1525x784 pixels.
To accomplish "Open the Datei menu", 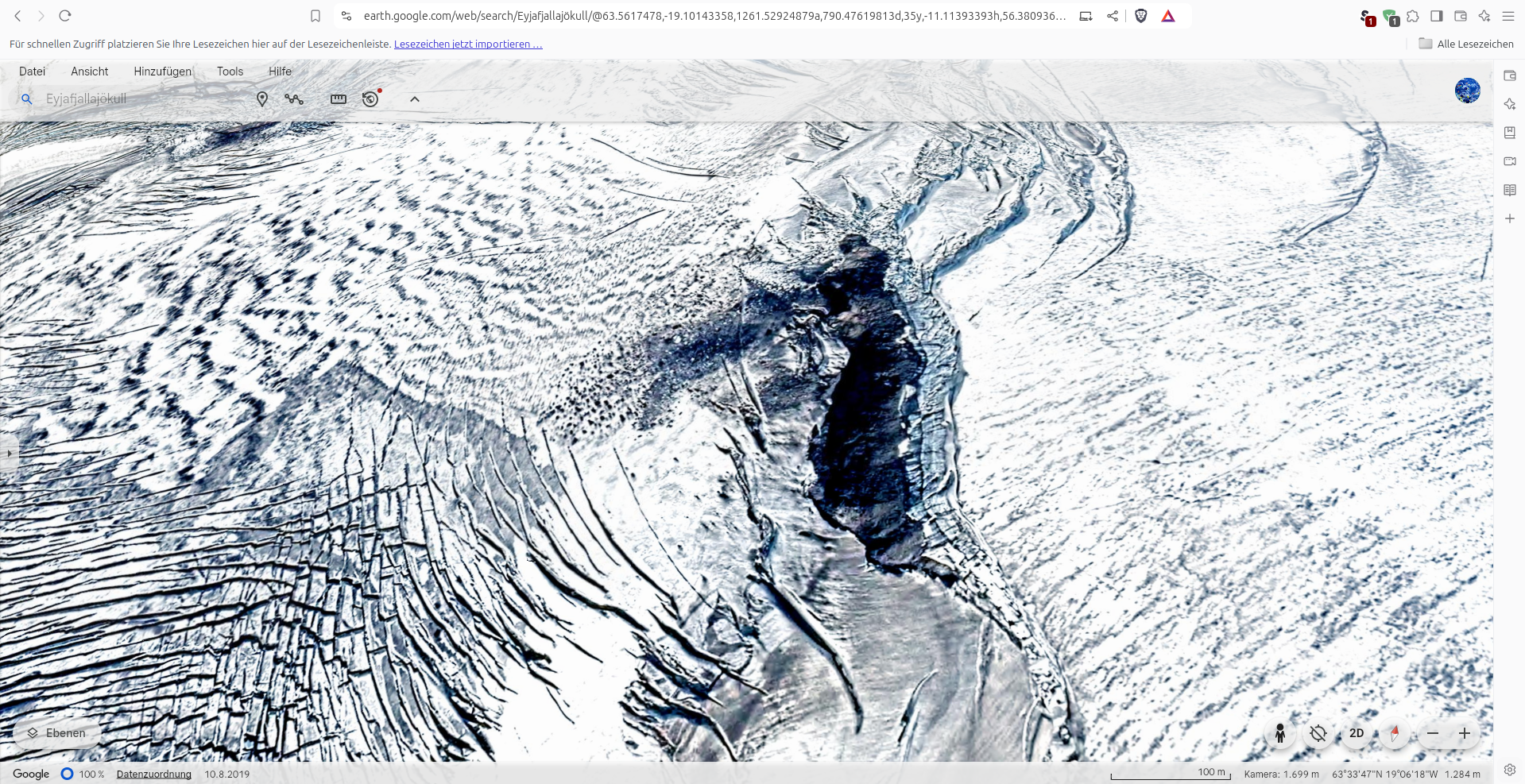I will pyautogui.click(x=33, y=71).
